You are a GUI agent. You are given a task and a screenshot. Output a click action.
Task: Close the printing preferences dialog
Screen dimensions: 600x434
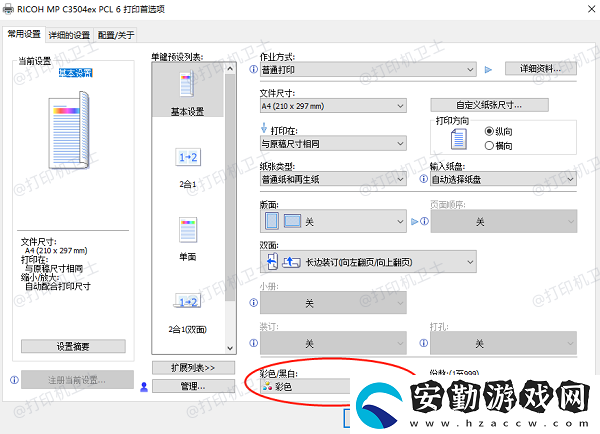coord(592,9)
